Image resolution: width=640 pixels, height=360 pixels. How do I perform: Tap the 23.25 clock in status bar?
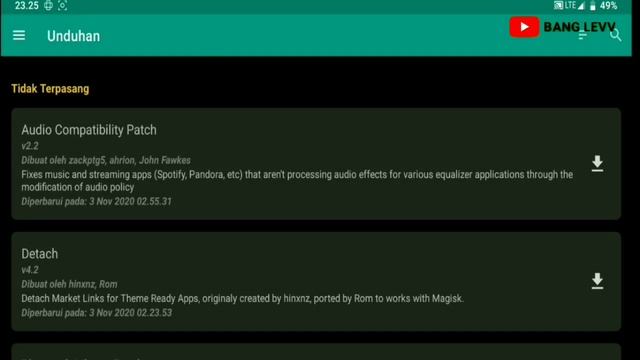click(27, 6)
